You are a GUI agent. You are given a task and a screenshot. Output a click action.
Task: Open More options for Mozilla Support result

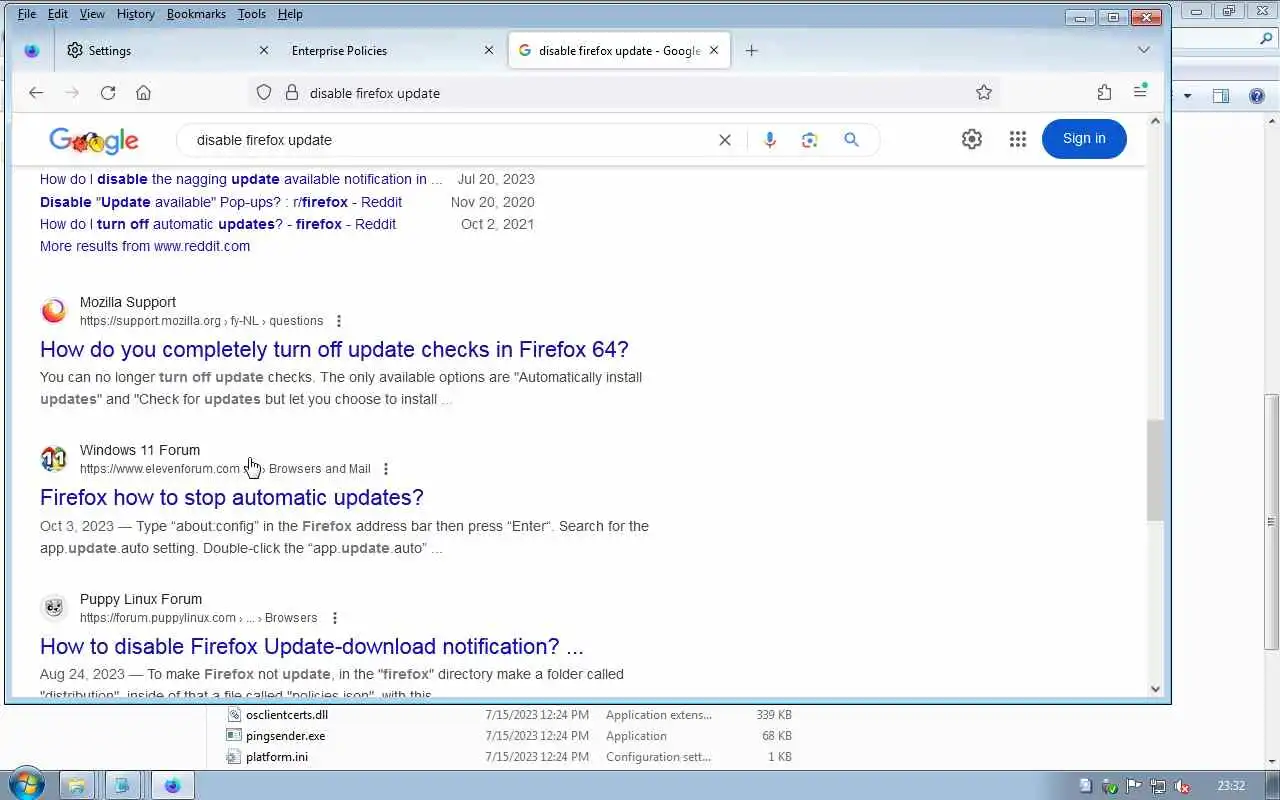339,321
